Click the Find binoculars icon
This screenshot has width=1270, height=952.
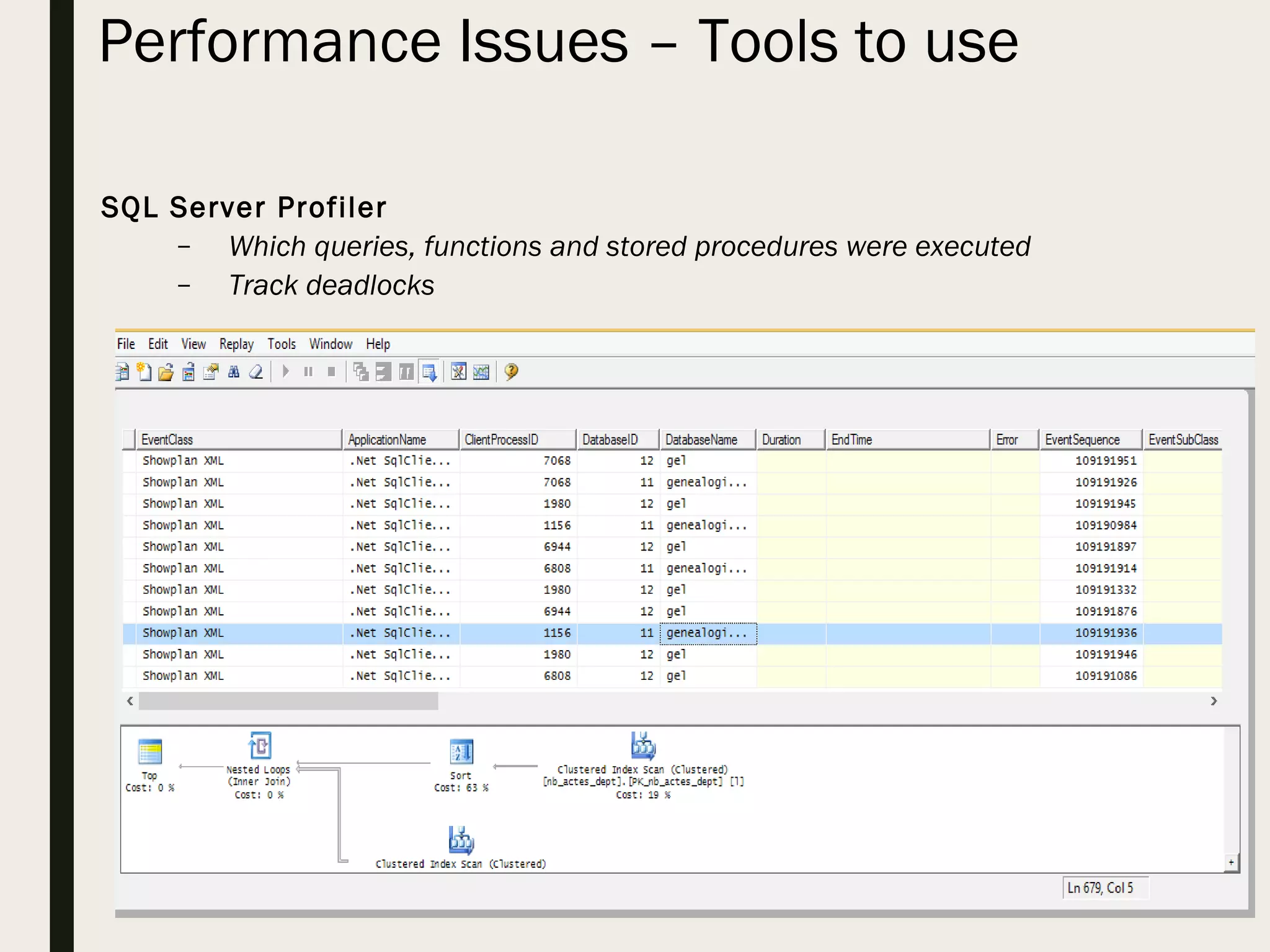pos(234,372)
